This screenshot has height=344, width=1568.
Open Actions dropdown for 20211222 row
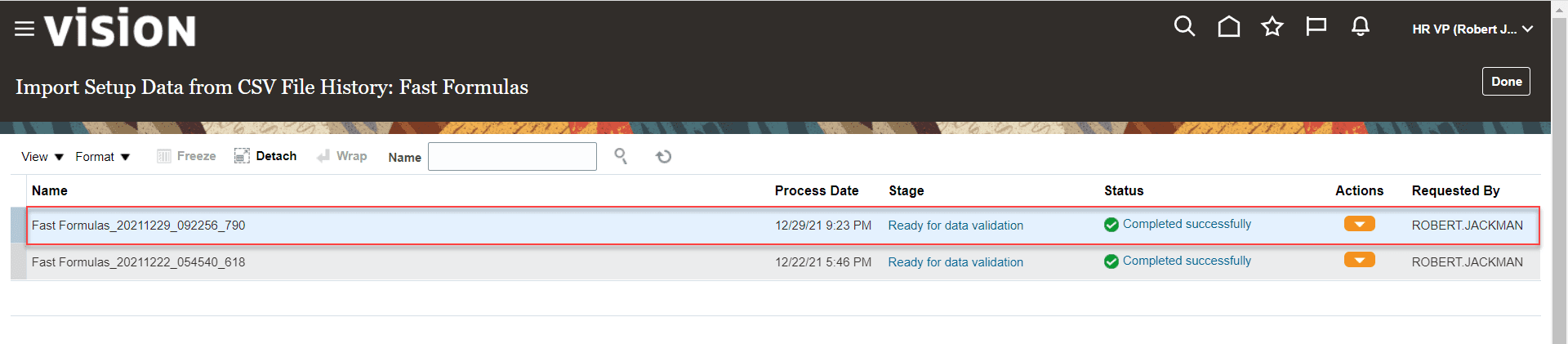tap(1360, 260)
